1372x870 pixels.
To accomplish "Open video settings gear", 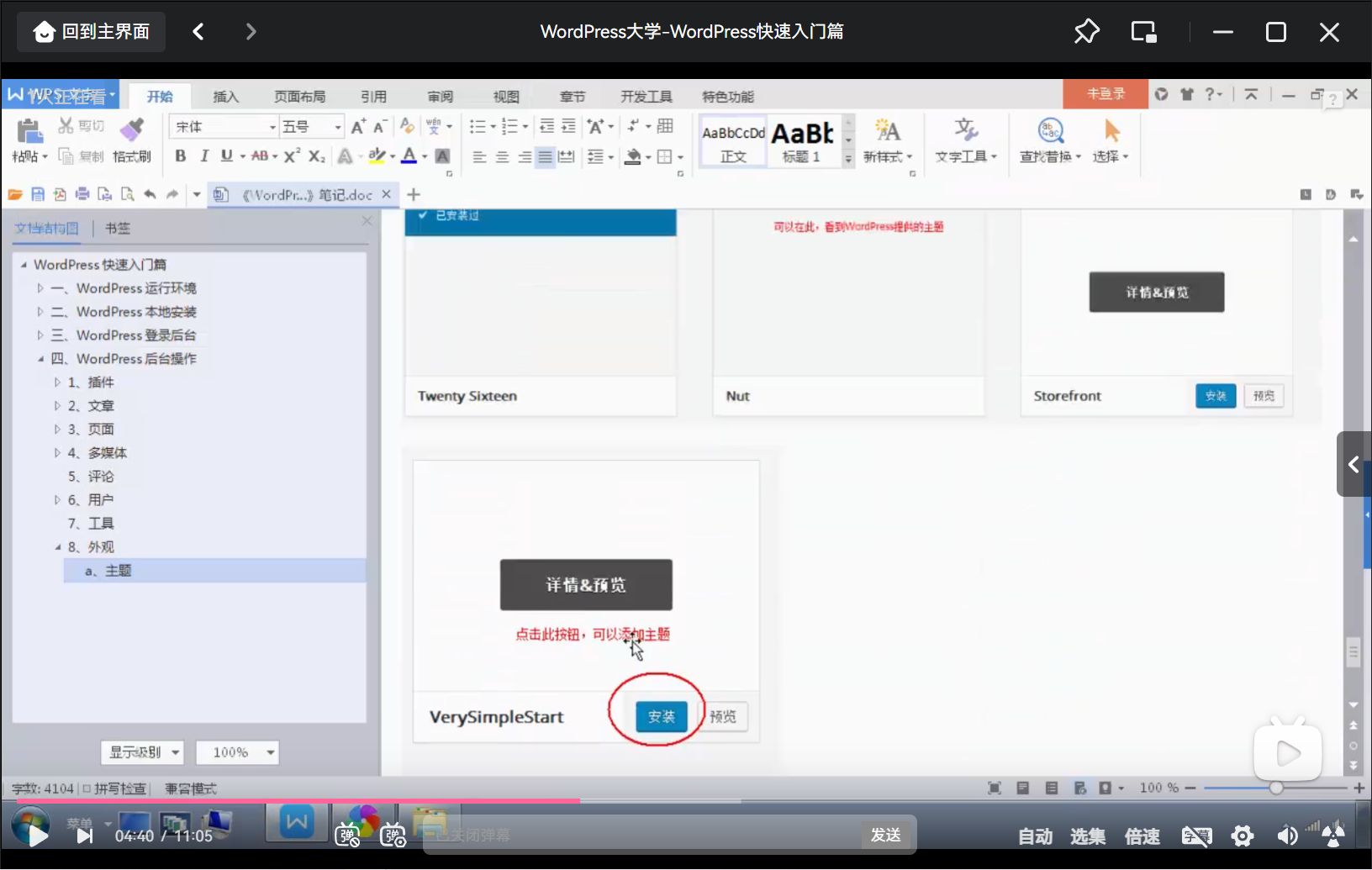I will pos(1242,836).
